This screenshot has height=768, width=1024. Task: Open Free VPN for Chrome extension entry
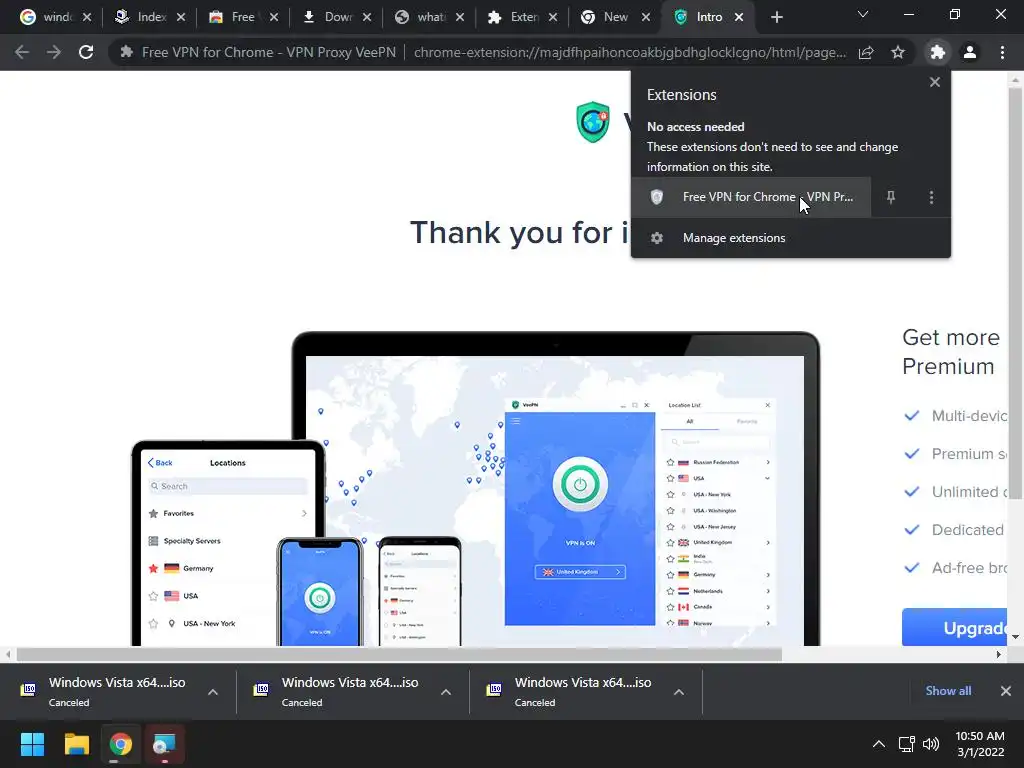point(751,197)
